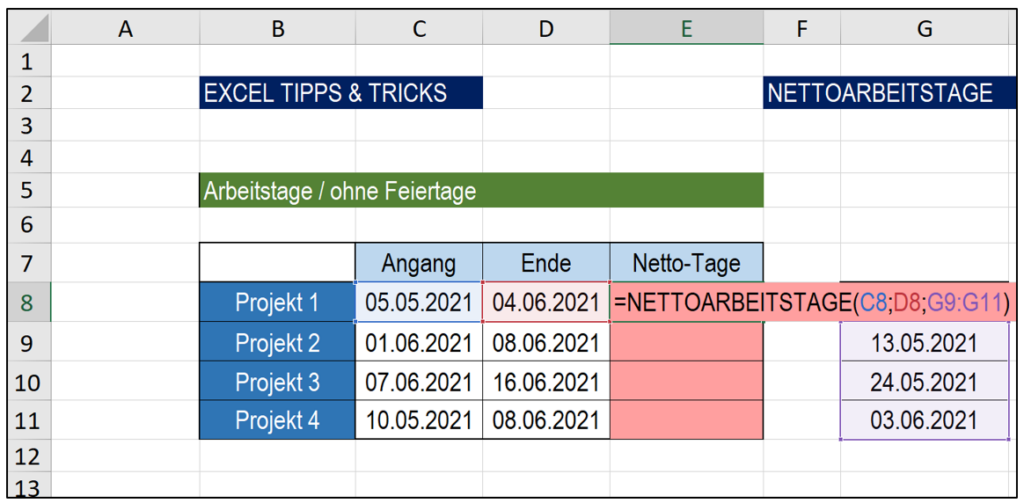Select row 5 header
The width and height of the screenshot is (1024, 503).
pos(26,191)
